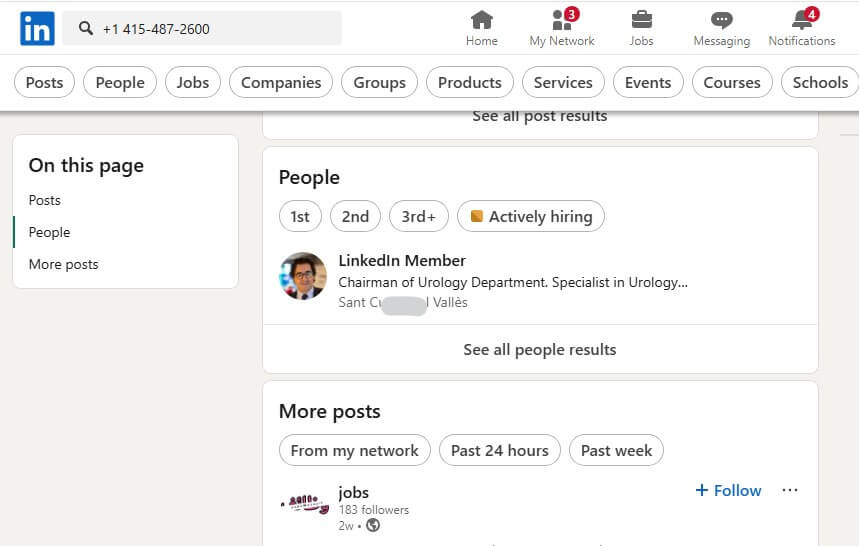Image resolution: width=859 pixels, height=546 pixels.
Task: Click the Chairman of Urology Department headline
Action: coord(513,282)
